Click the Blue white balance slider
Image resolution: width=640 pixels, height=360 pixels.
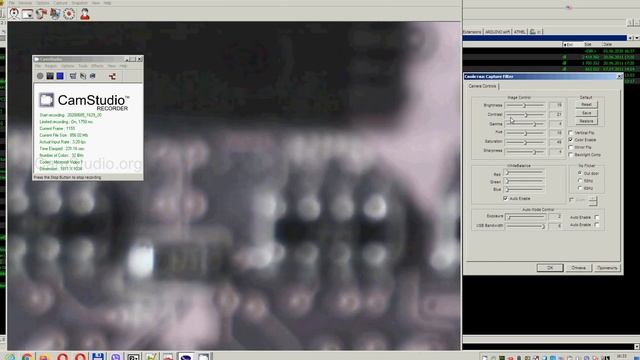(524, 189)
